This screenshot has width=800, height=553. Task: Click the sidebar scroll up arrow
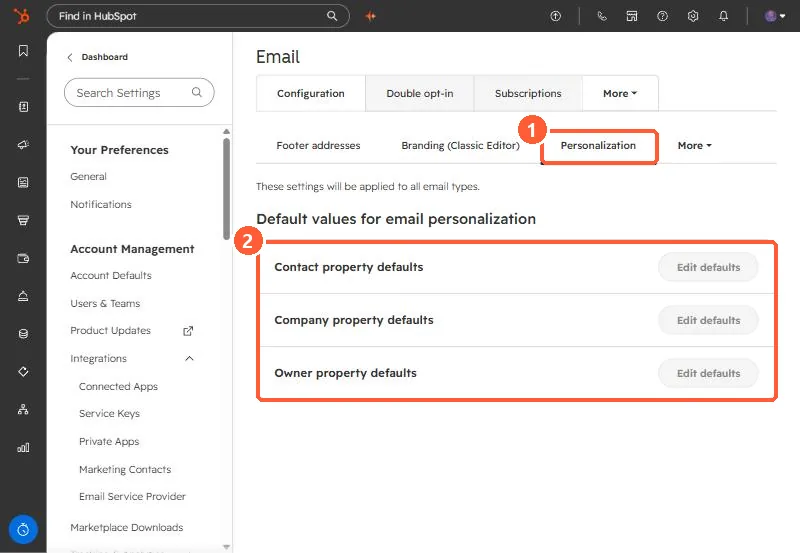(x=227, y=132)
